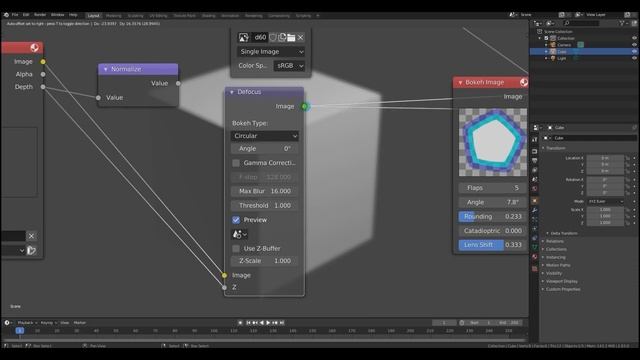Open the Tool properties tab icon
Image resolution: width=640 pixels, height=360 pixels.
click(x=535, y=140)
